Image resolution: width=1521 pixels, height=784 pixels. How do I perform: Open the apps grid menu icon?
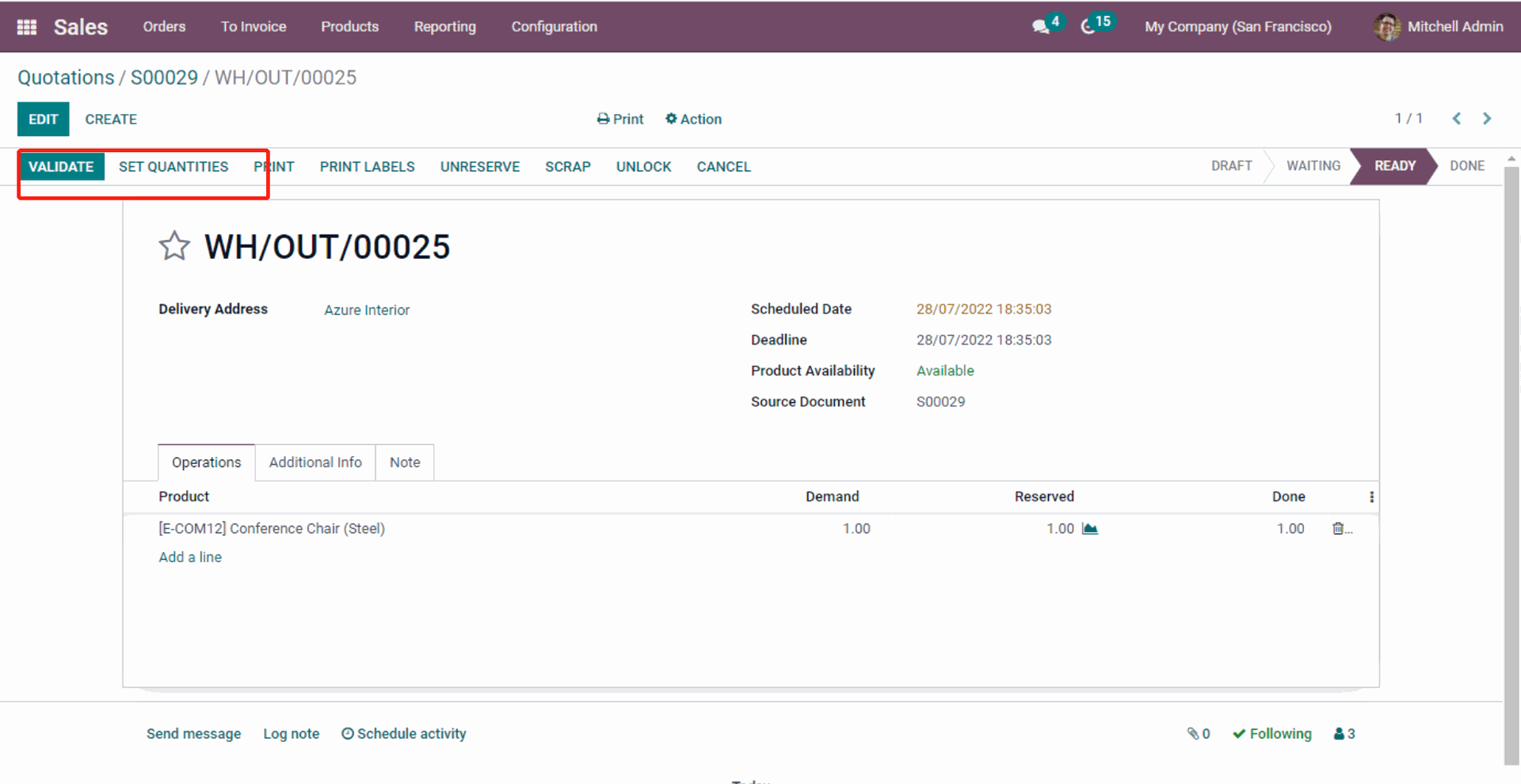coord(27,27)
